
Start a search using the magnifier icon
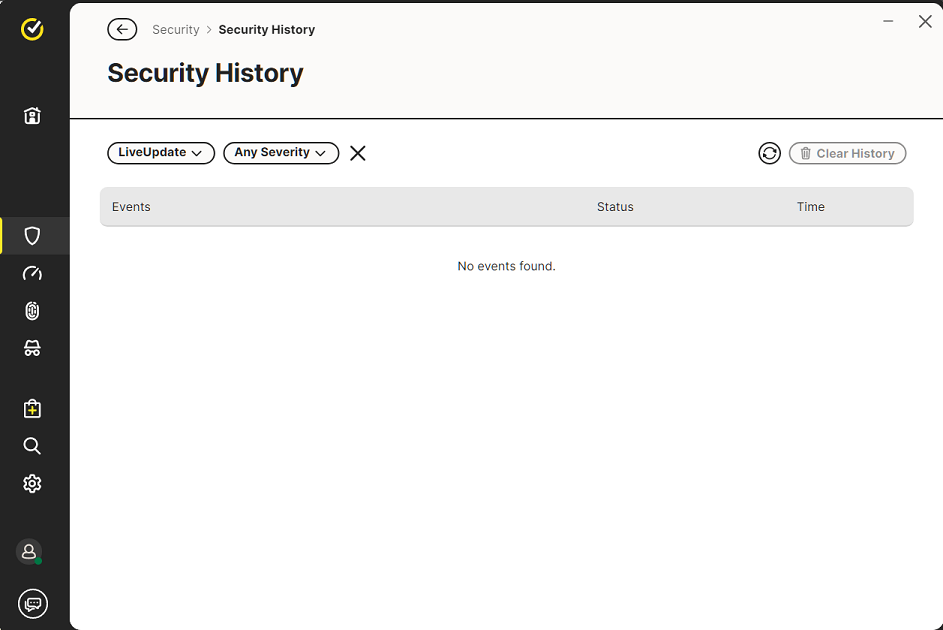(32, 445)
